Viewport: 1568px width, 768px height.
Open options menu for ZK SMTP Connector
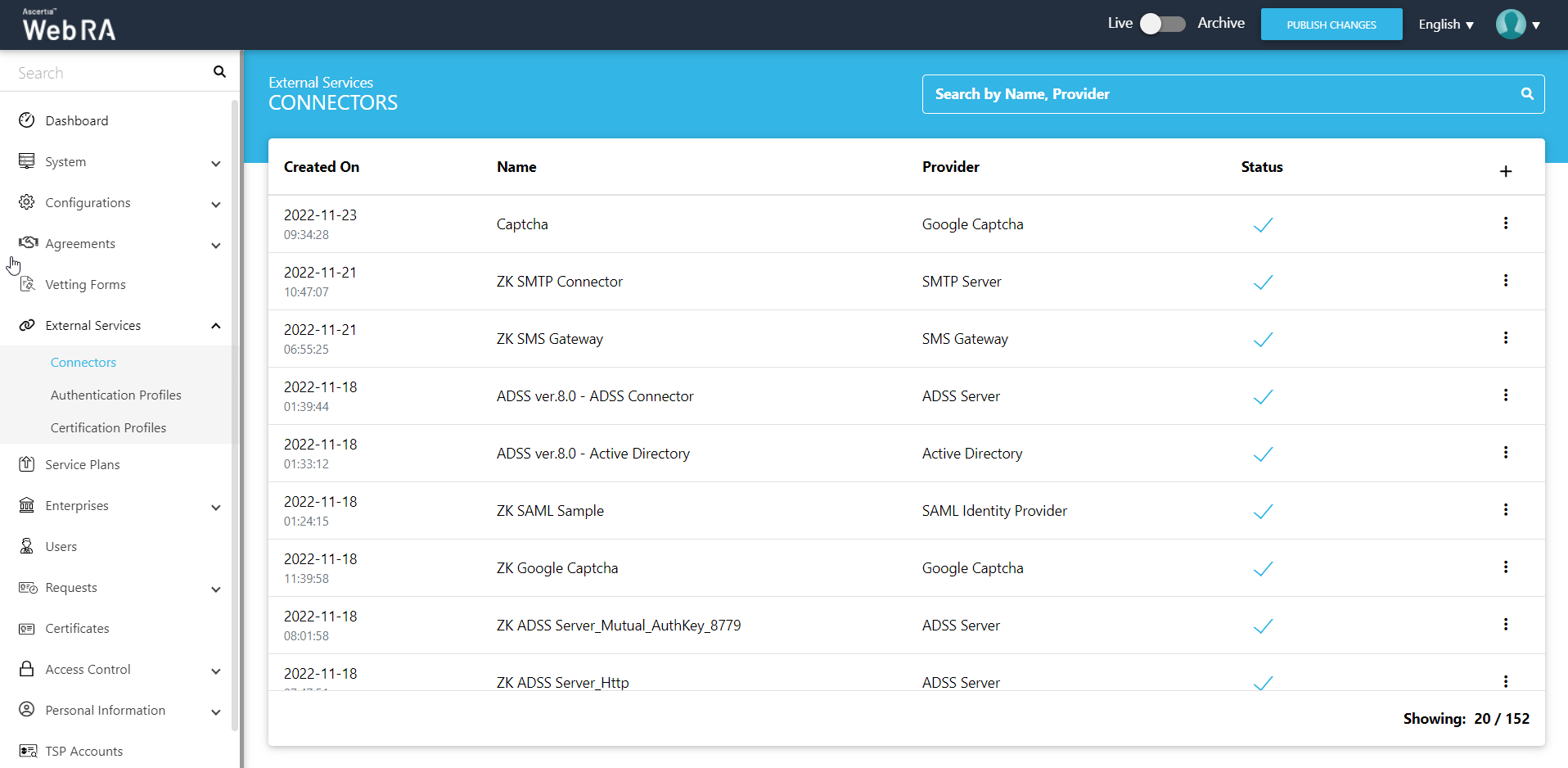tap(1505, 280)
